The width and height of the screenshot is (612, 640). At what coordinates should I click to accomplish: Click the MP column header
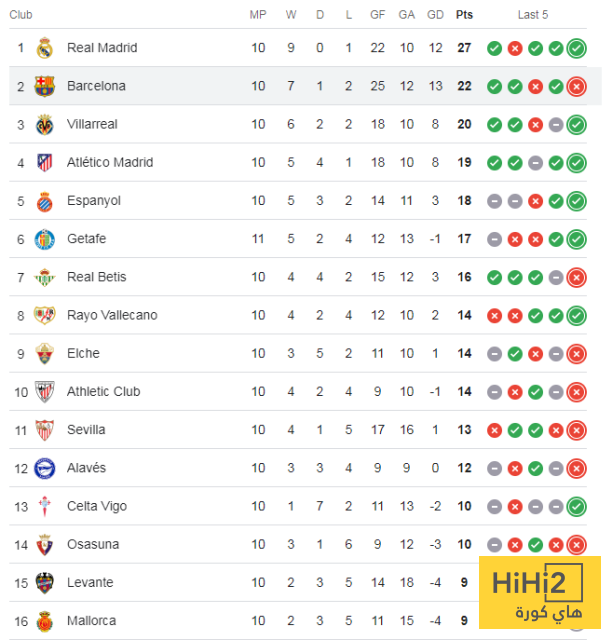click(x=258, y=15)
